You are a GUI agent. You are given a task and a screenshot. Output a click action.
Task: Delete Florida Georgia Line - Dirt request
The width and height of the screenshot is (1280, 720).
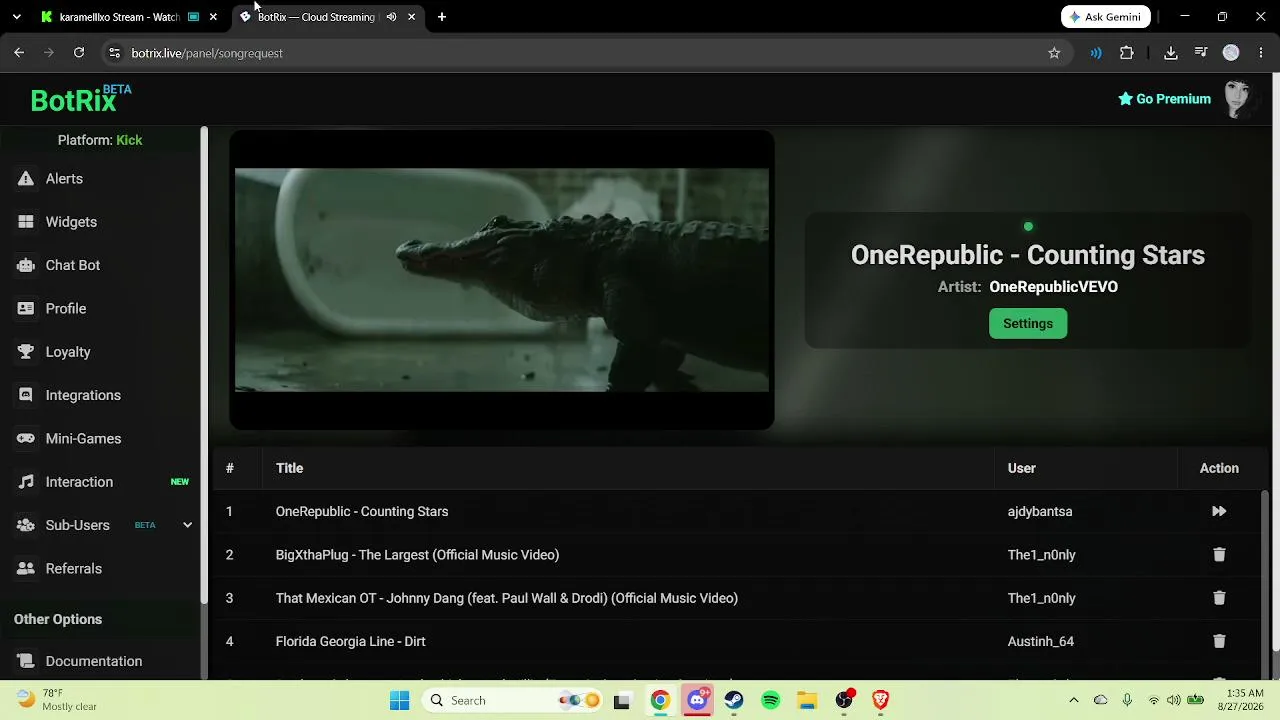1219,641
